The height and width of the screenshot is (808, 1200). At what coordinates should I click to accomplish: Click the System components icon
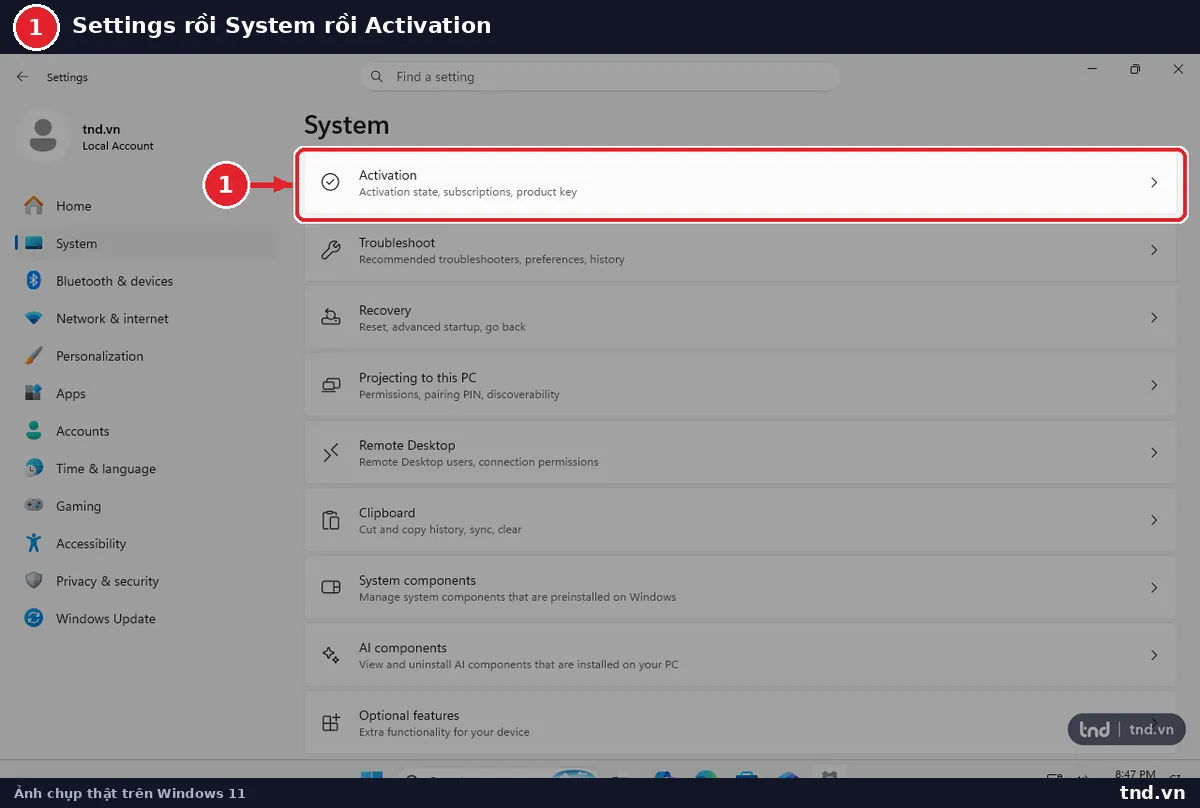click(330, 587)
